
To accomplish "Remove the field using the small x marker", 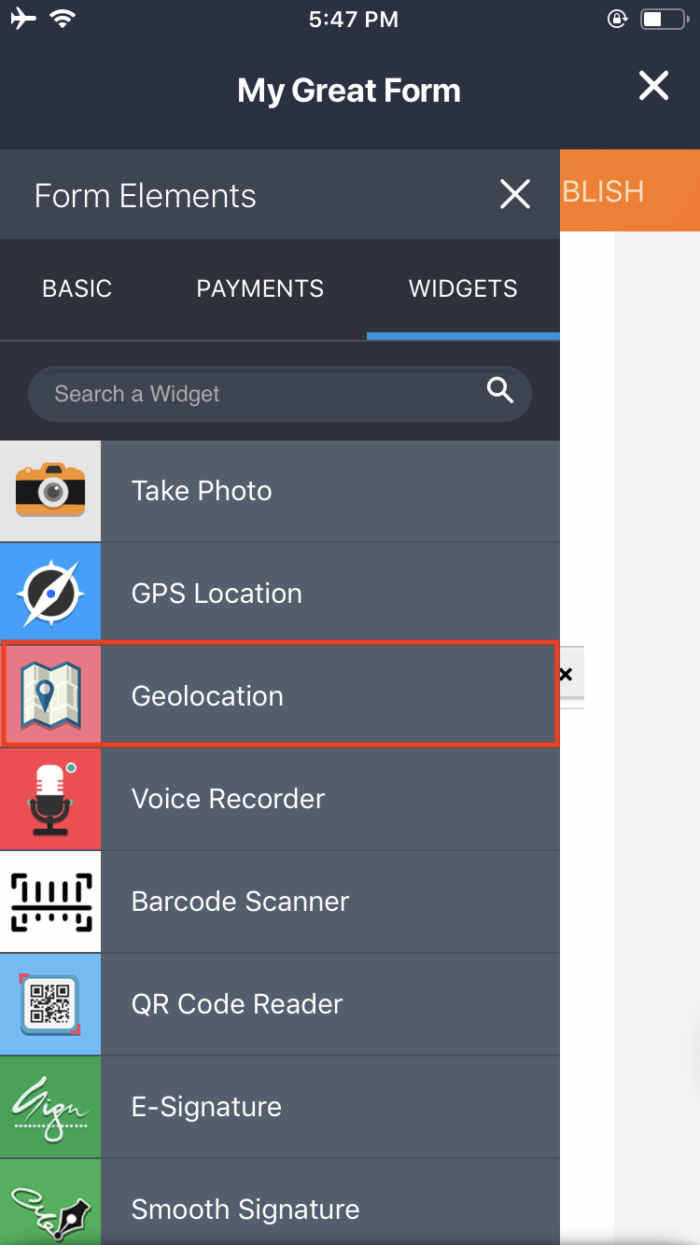I will 565,674.
